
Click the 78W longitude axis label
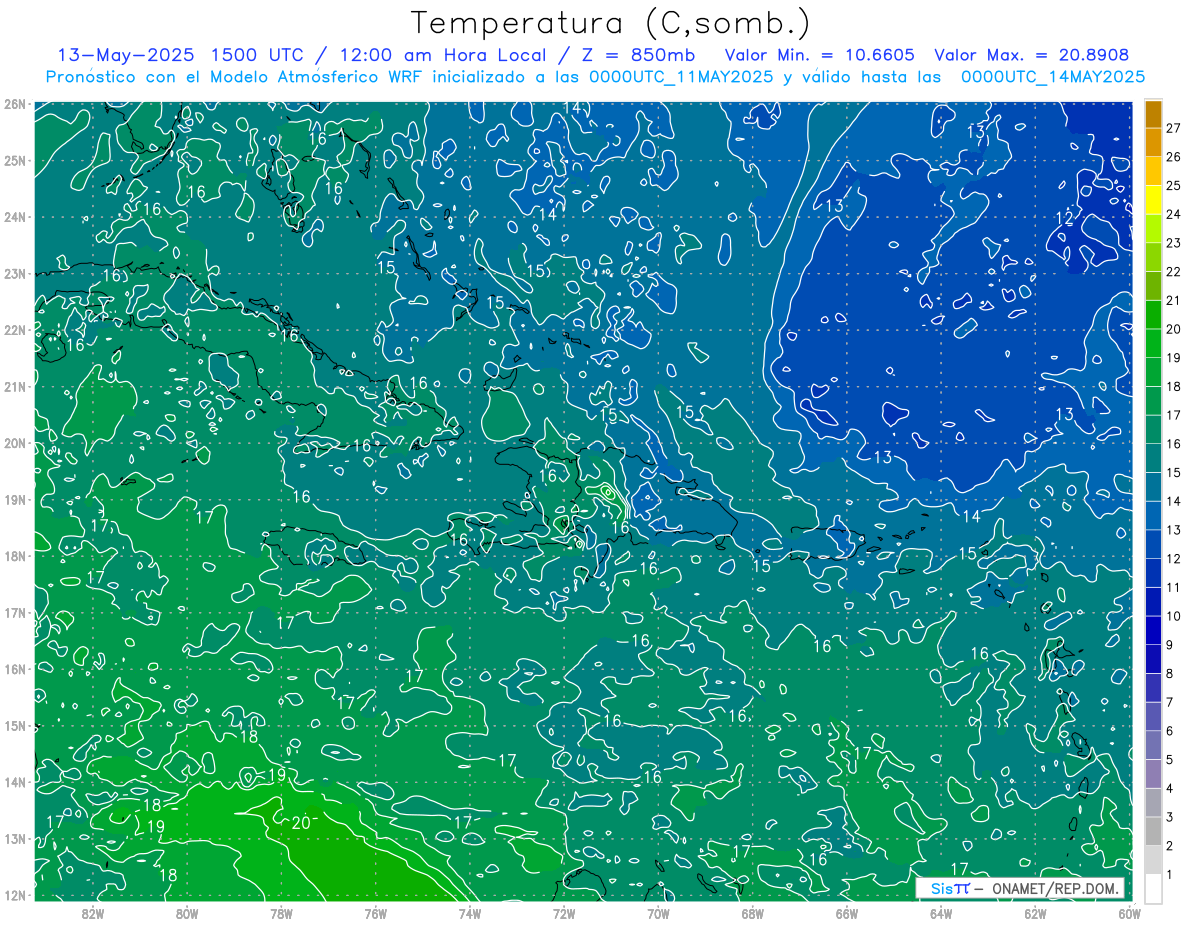pyautogui.click(x=281, y=912)
